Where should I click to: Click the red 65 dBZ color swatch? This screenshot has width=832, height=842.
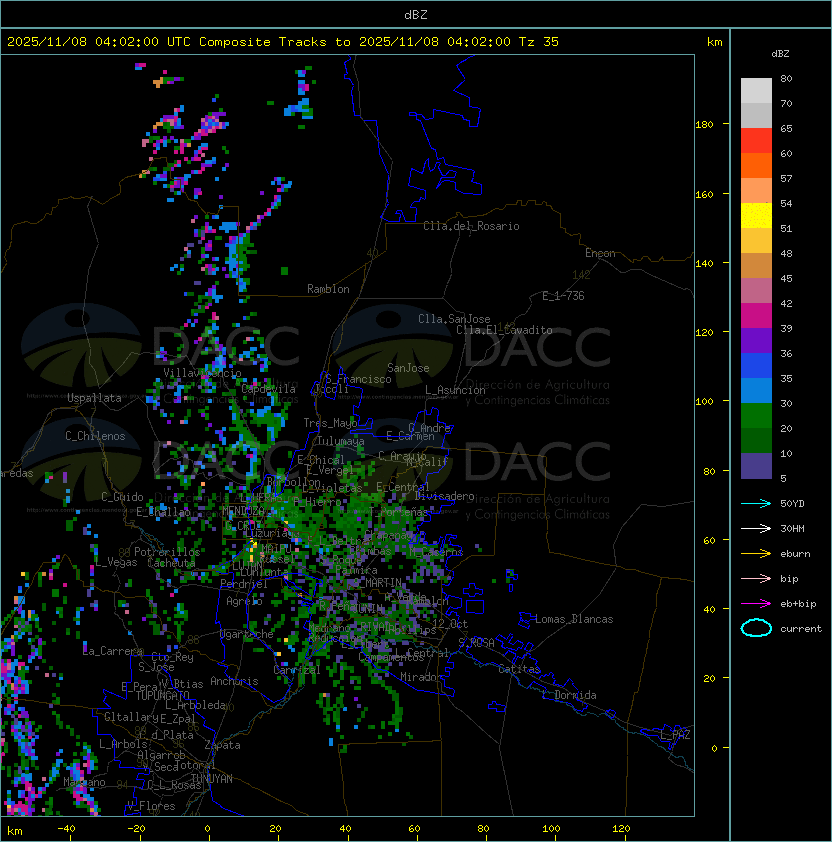[x=756, y=141]
